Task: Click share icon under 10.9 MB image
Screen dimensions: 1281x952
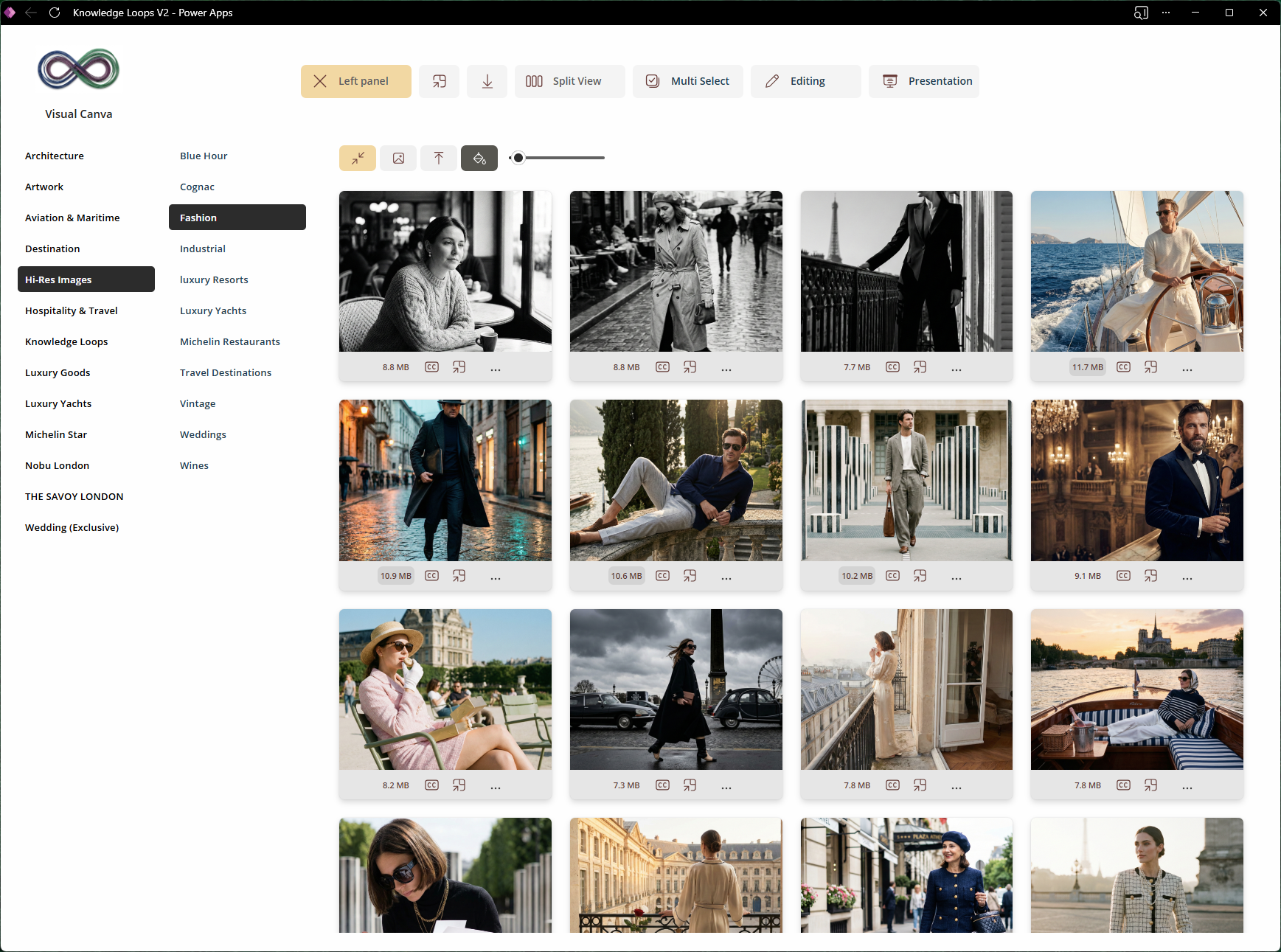Action: [x=459, y=576]
